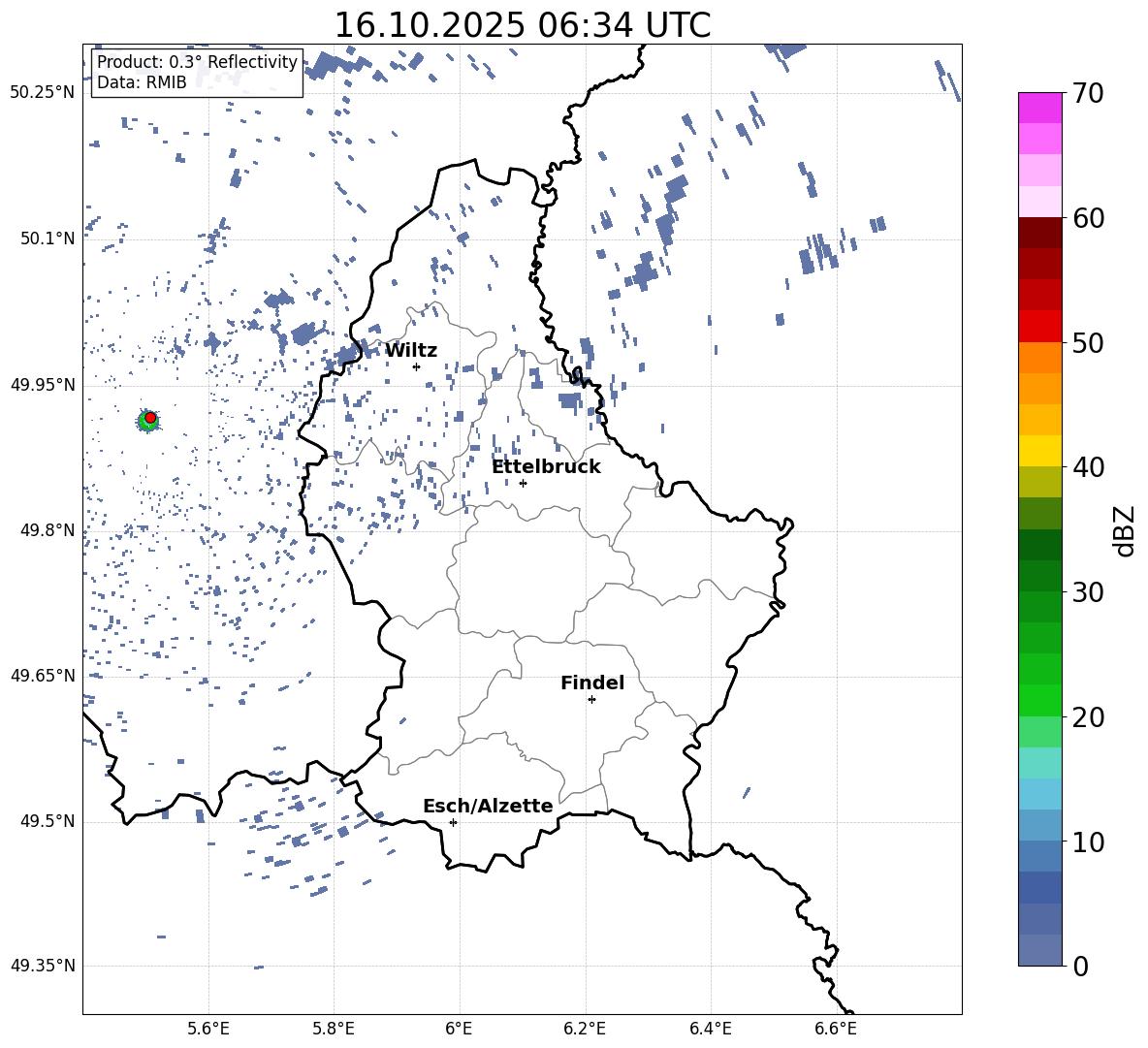
Task: Pick the light cyan colorbar swatch below 20
Action: point(1040,763)
